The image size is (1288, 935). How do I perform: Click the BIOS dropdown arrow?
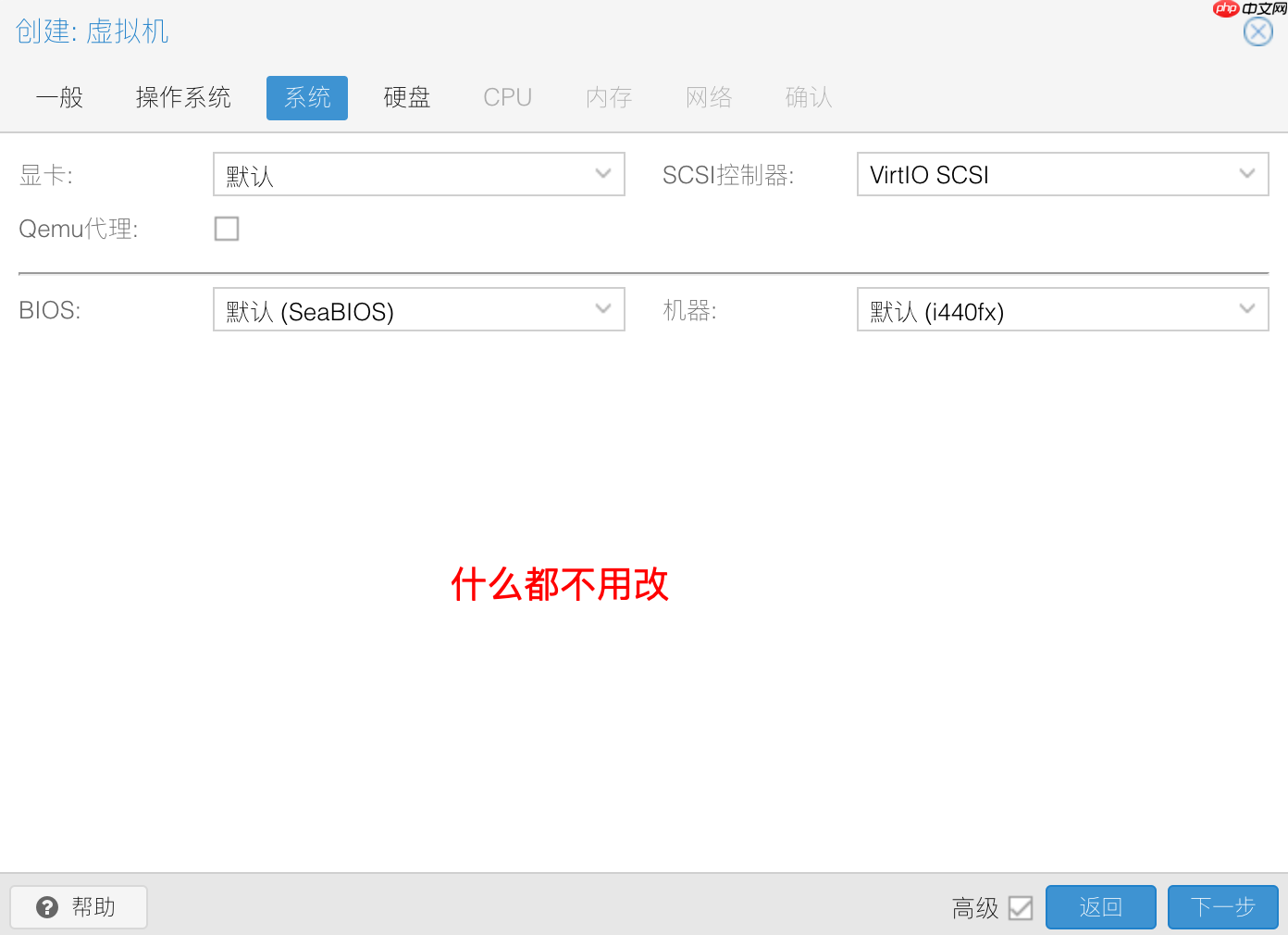(603, 309)
